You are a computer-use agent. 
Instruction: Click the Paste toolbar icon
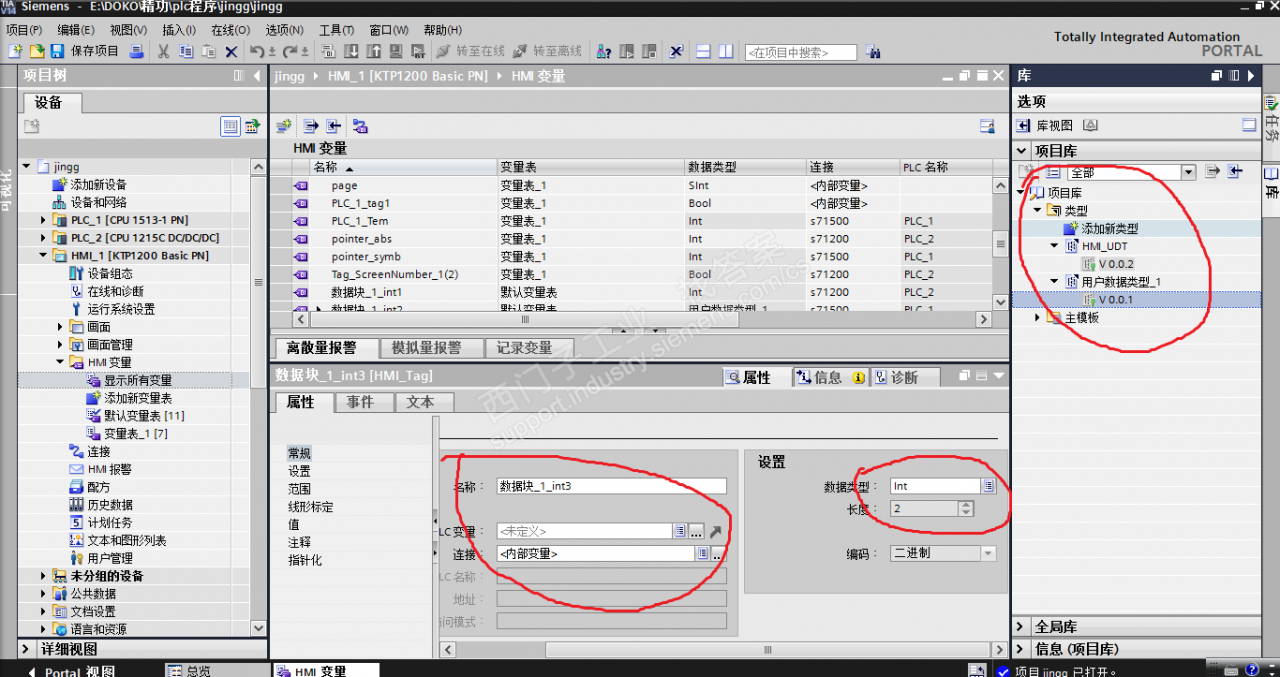(209, 51)
